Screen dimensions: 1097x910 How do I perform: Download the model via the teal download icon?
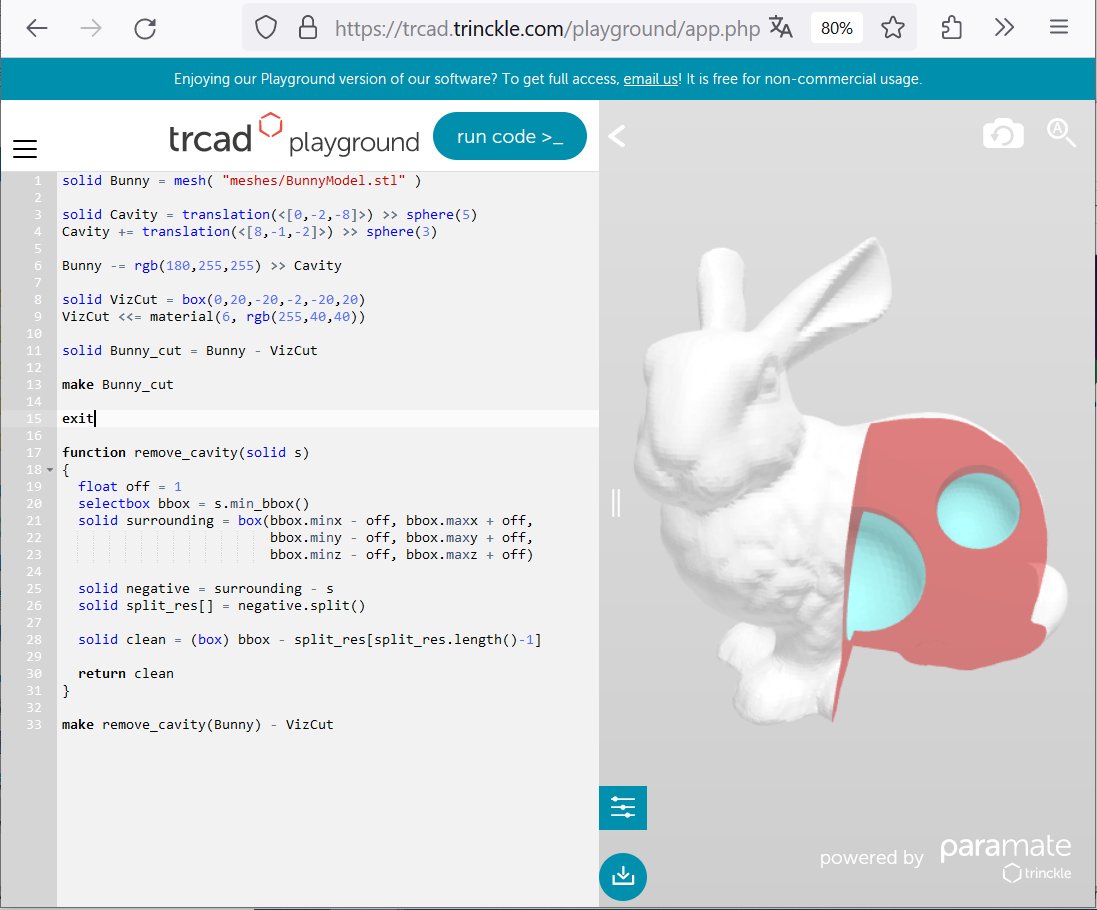coord(622,876)
